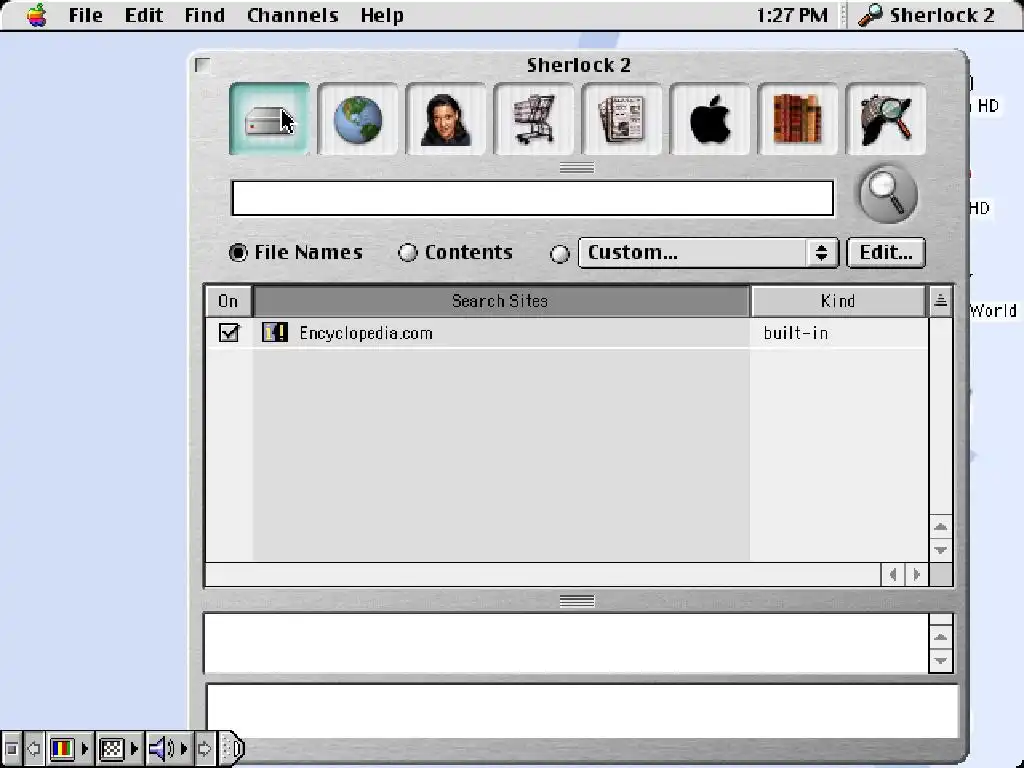Open the Sherlock hat My Channel
Viewport: 1024px width, 768px height.
point(886,119)
